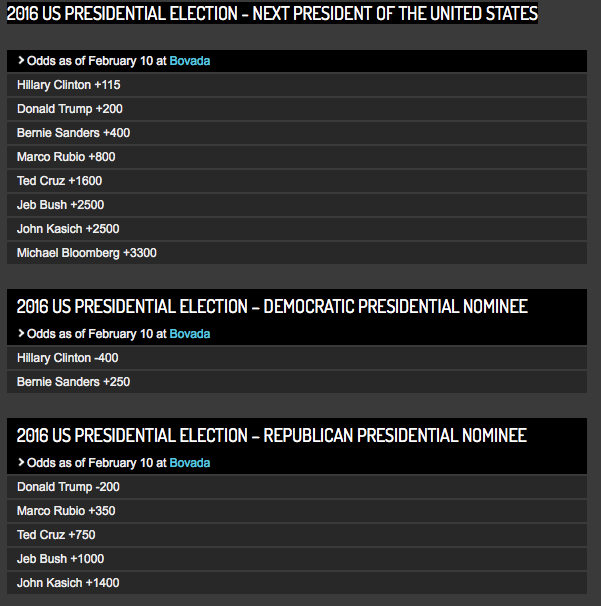Screen dimensions: 601x606
Task: Choose the Bernie Sanders +400 row
Action: [297, 133]
